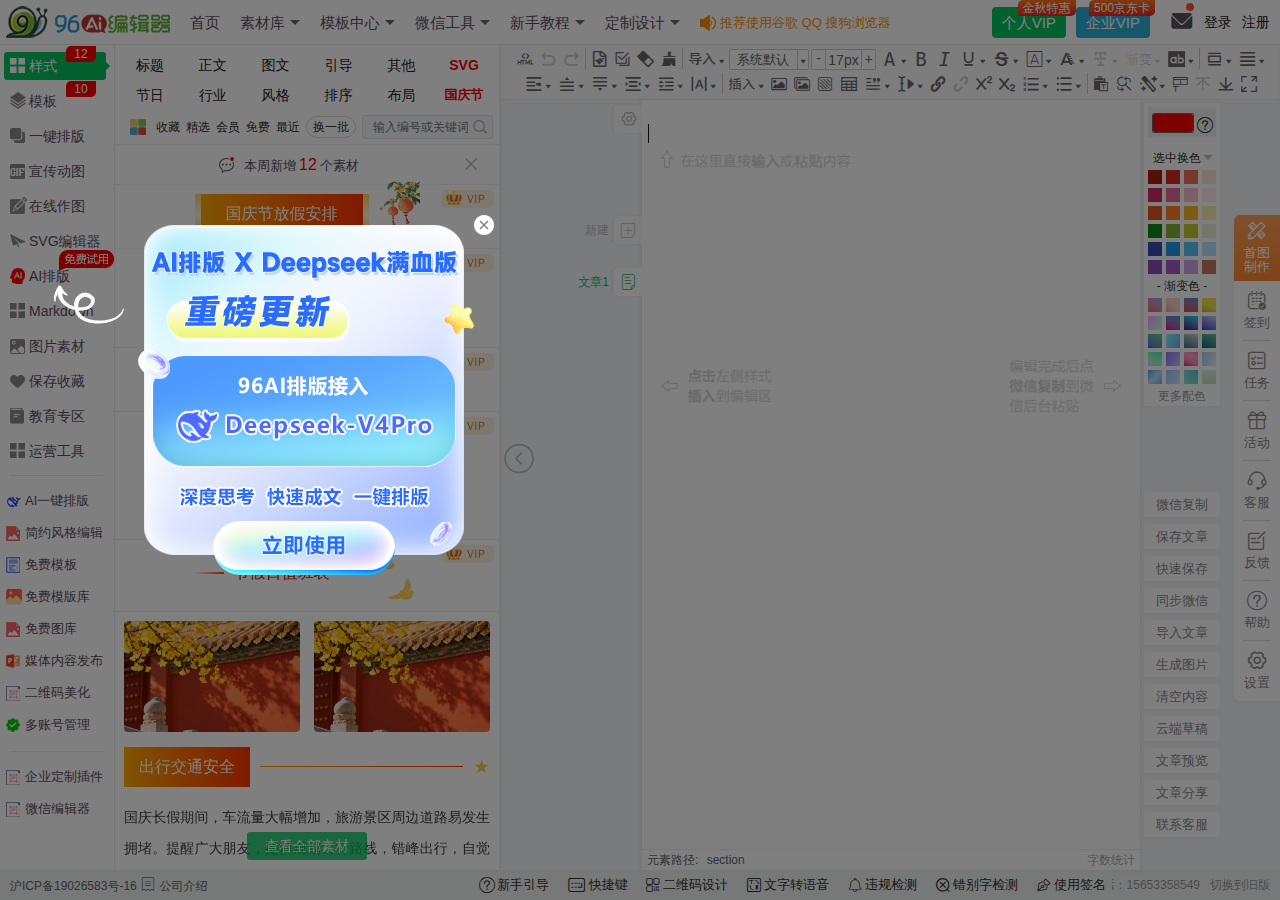Open 活动 gift activities
The image size is (1280, 900).
(1257, 430)
